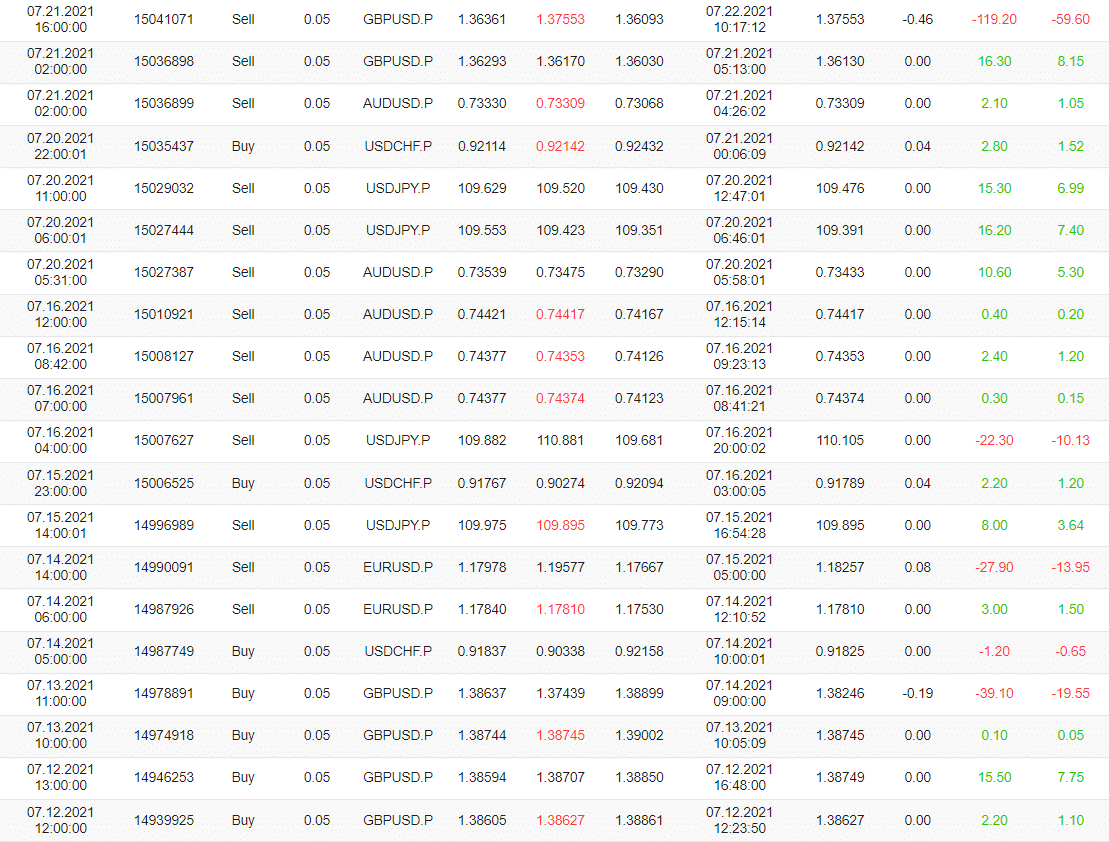
Task: Select ticket number 14987749
Action: point(163,651)
